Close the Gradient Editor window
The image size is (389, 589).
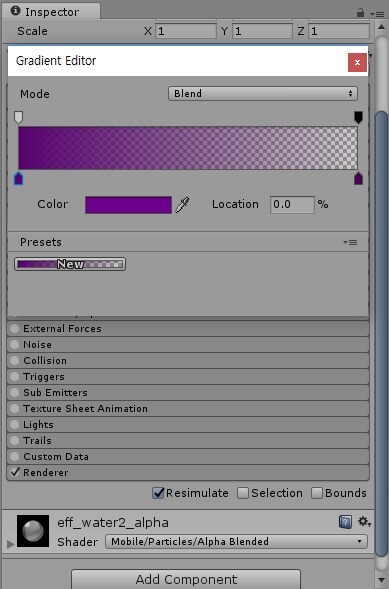pos(357,62)
